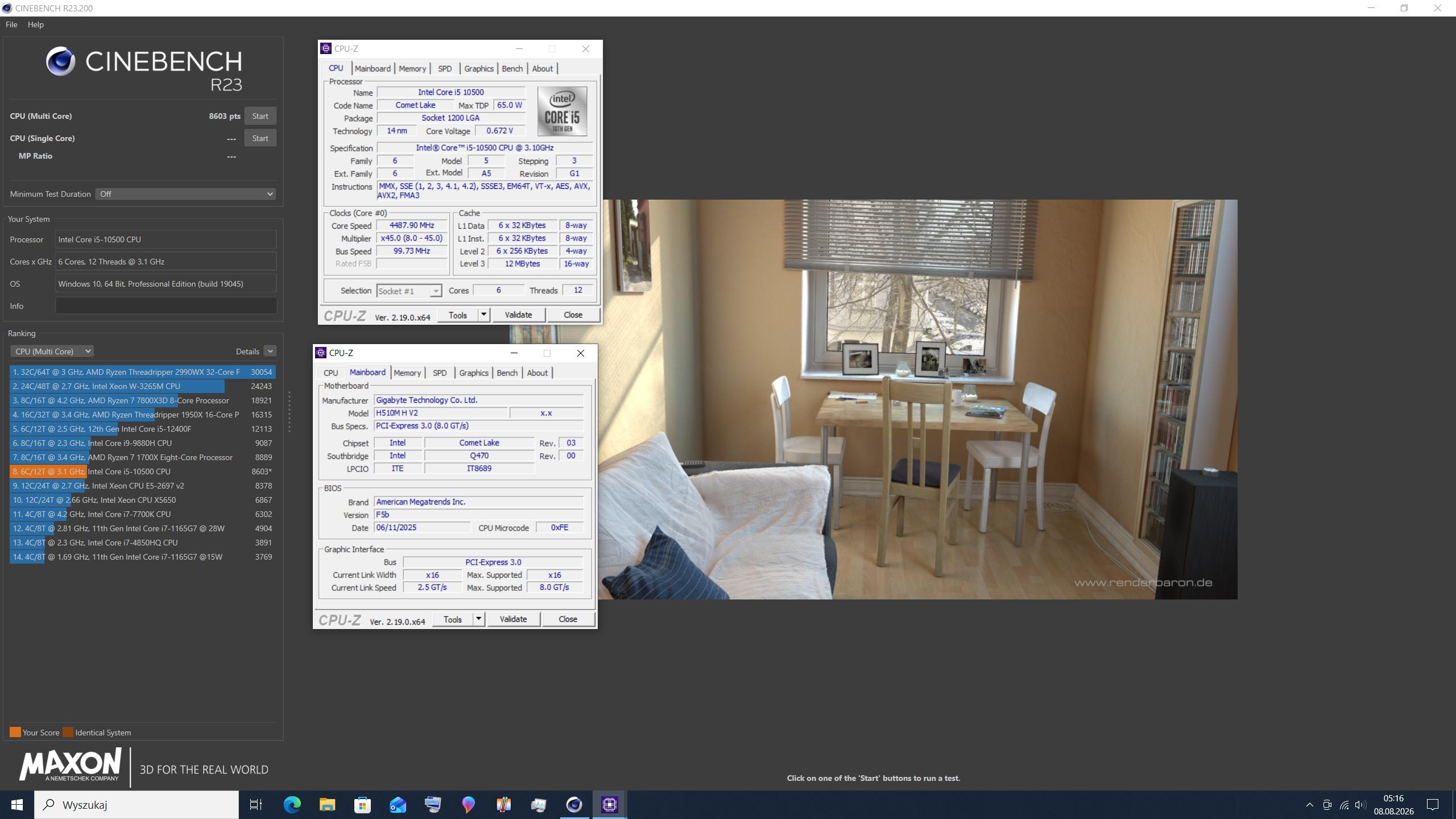Open Bench tab in upper CPU-Z
This screenshot has height=819, width=1456.
pos(512,69)
